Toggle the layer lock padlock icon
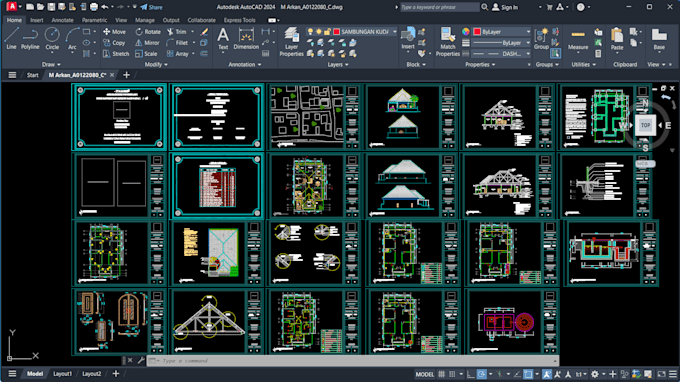The image size is (680, 382). [327, 32]
